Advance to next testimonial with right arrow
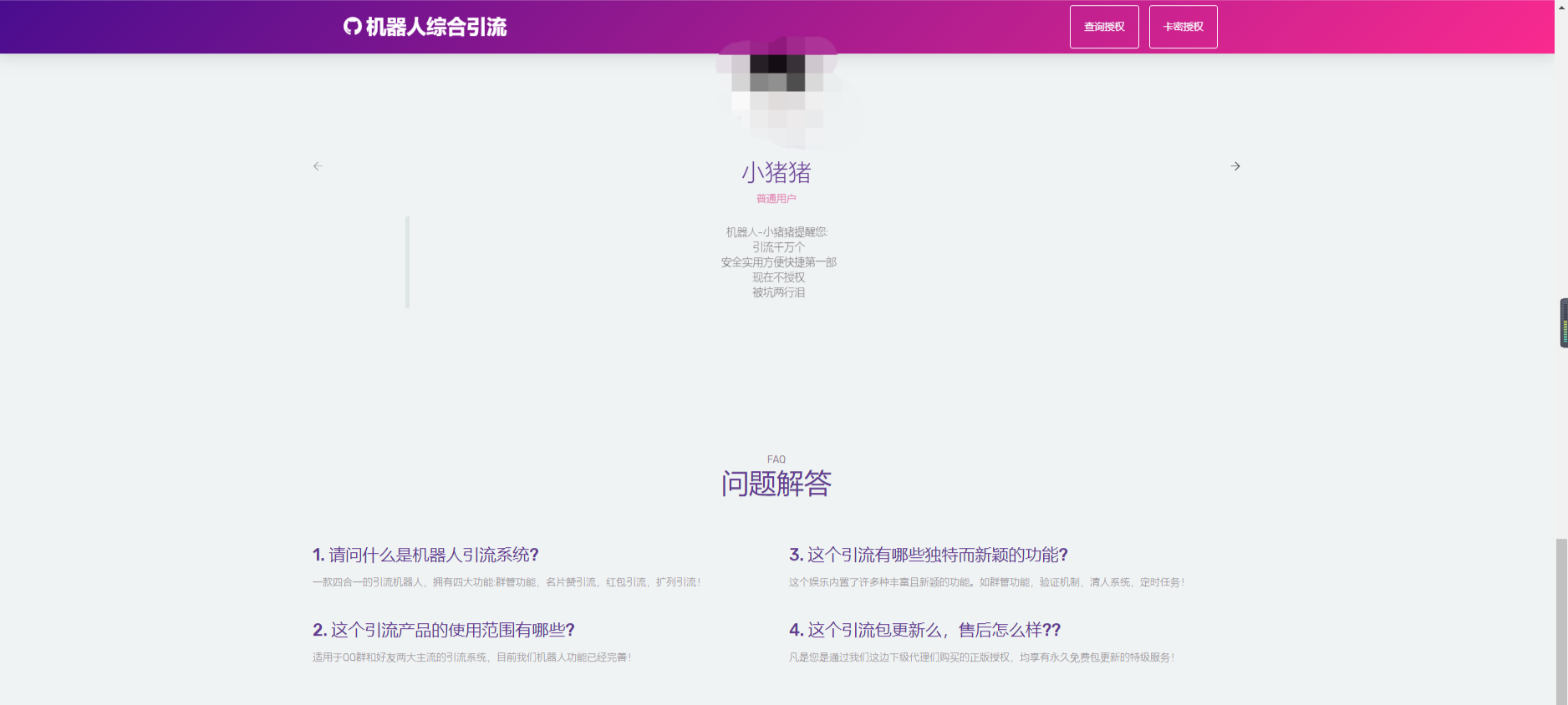 (1235, 166)
